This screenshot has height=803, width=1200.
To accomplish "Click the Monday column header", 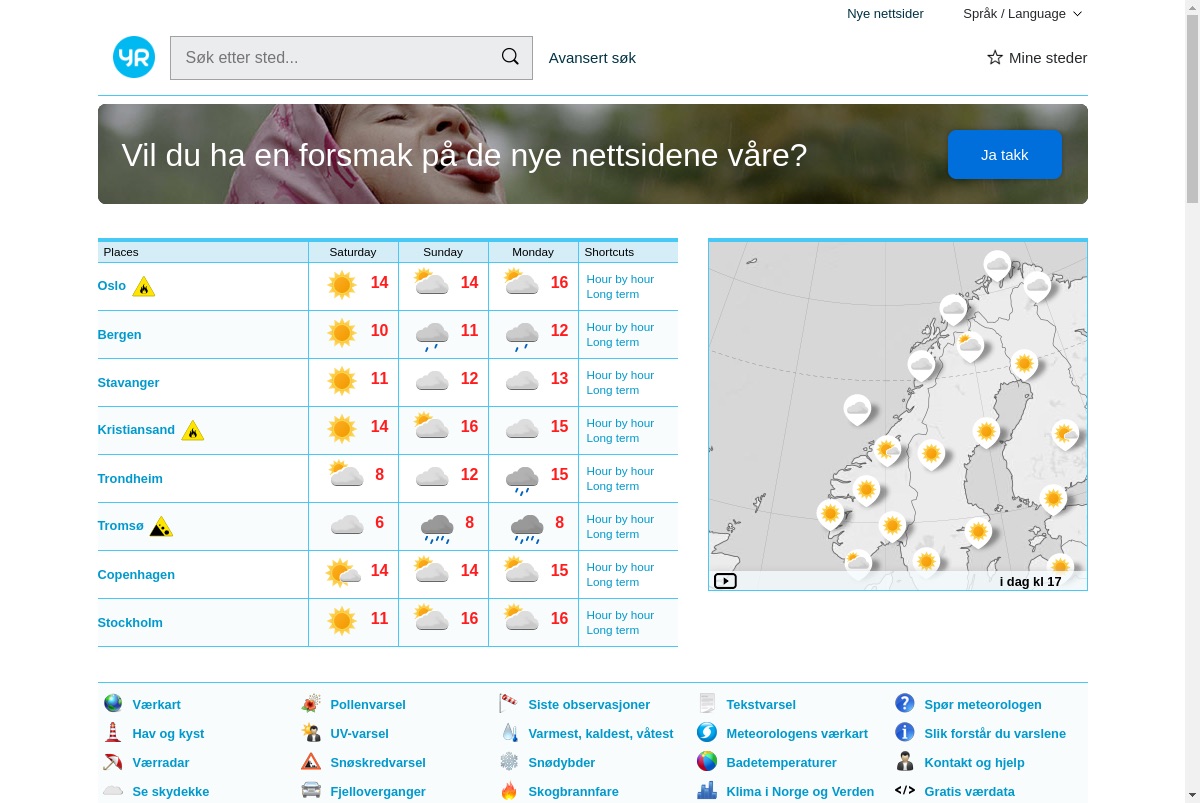I will click(533, 252).
